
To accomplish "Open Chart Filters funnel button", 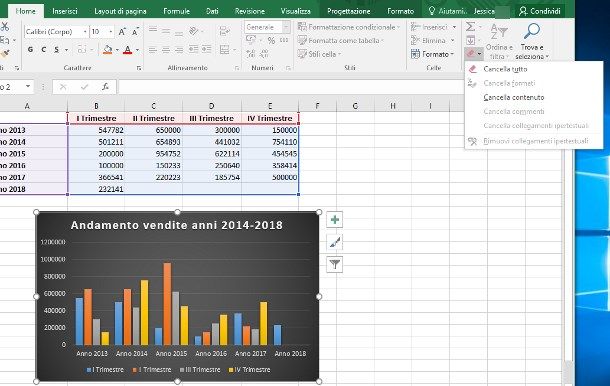I will 335,265.
